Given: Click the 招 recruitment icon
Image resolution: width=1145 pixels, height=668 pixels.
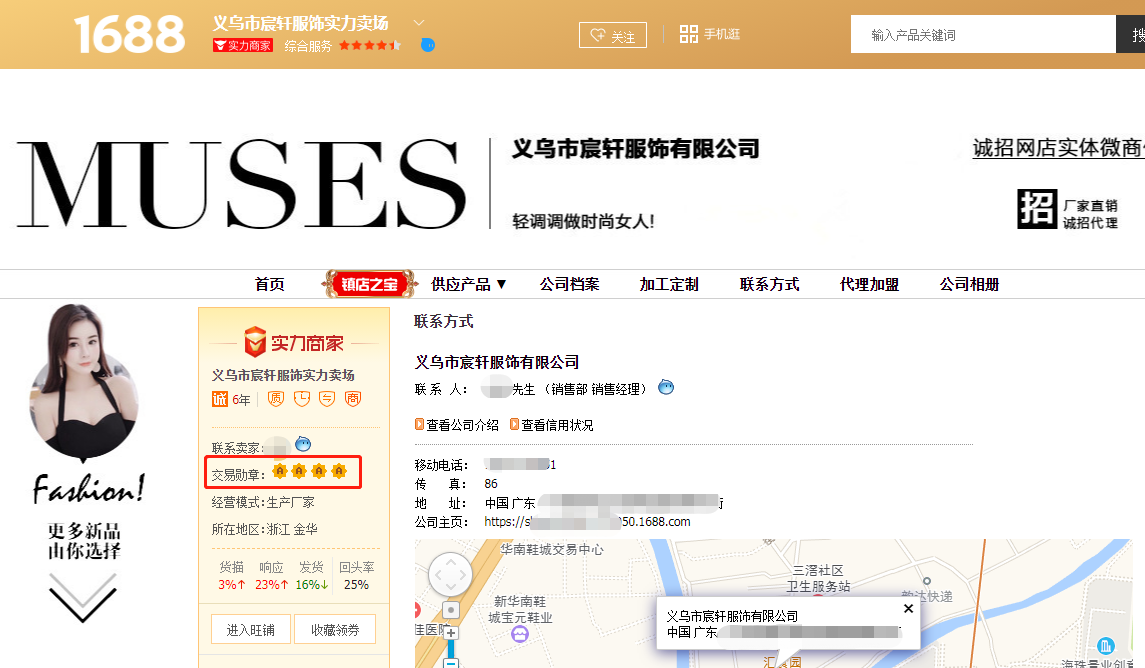Looking at the screenshot, I should (x=1037, y=209).
